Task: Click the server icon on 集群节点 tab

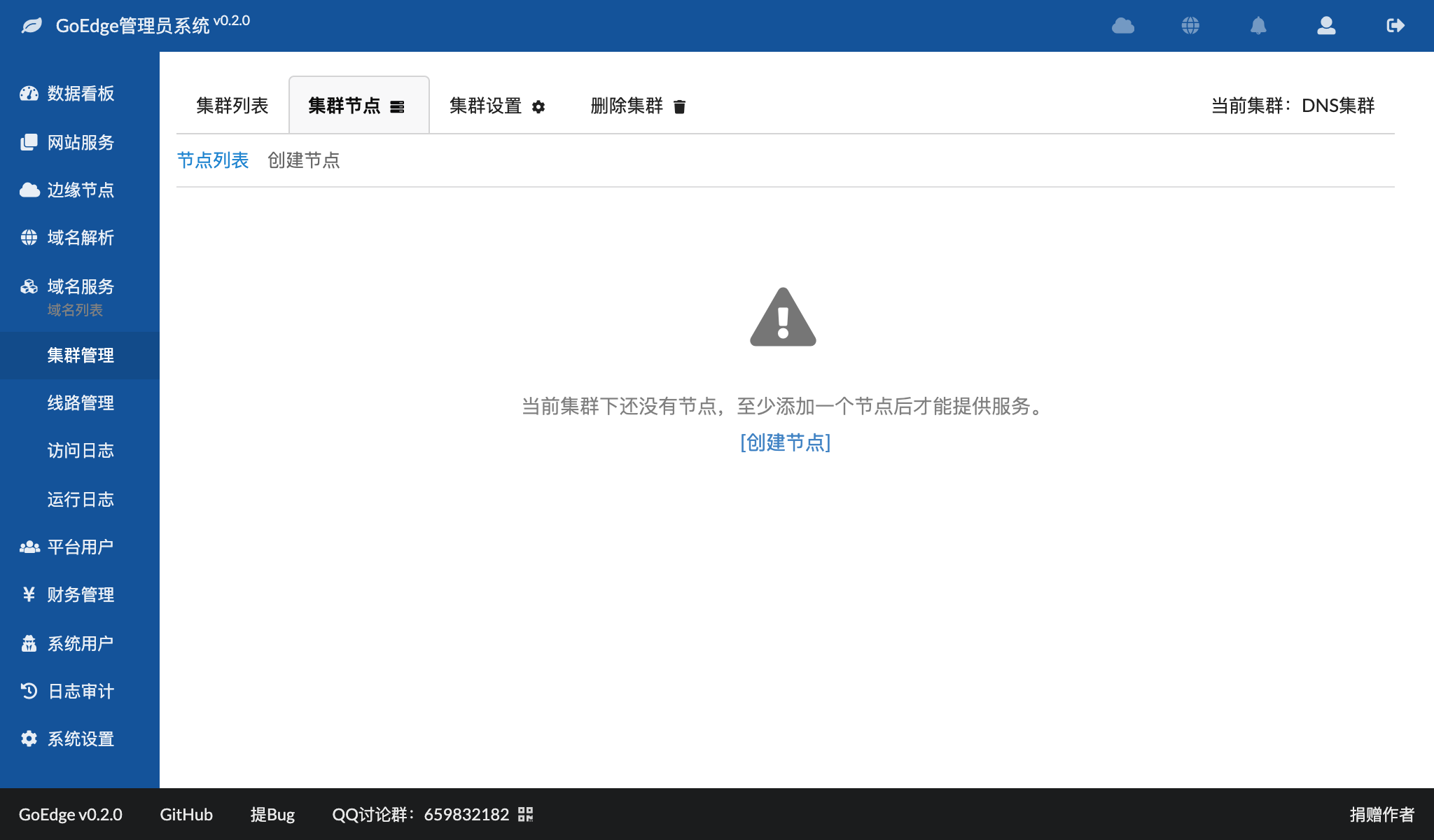Action: pos(397,106)
